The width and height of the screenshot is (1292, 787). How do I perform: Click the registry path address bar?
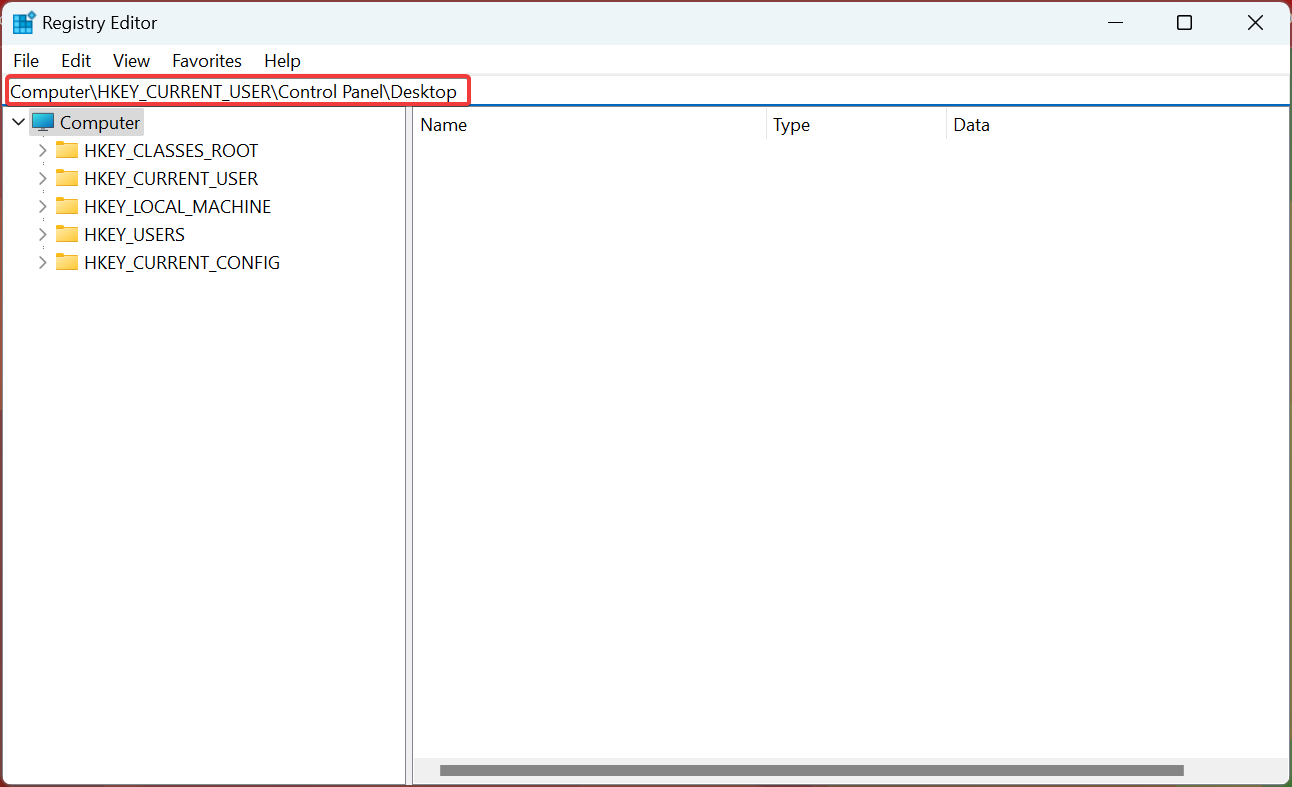[646, 91]
